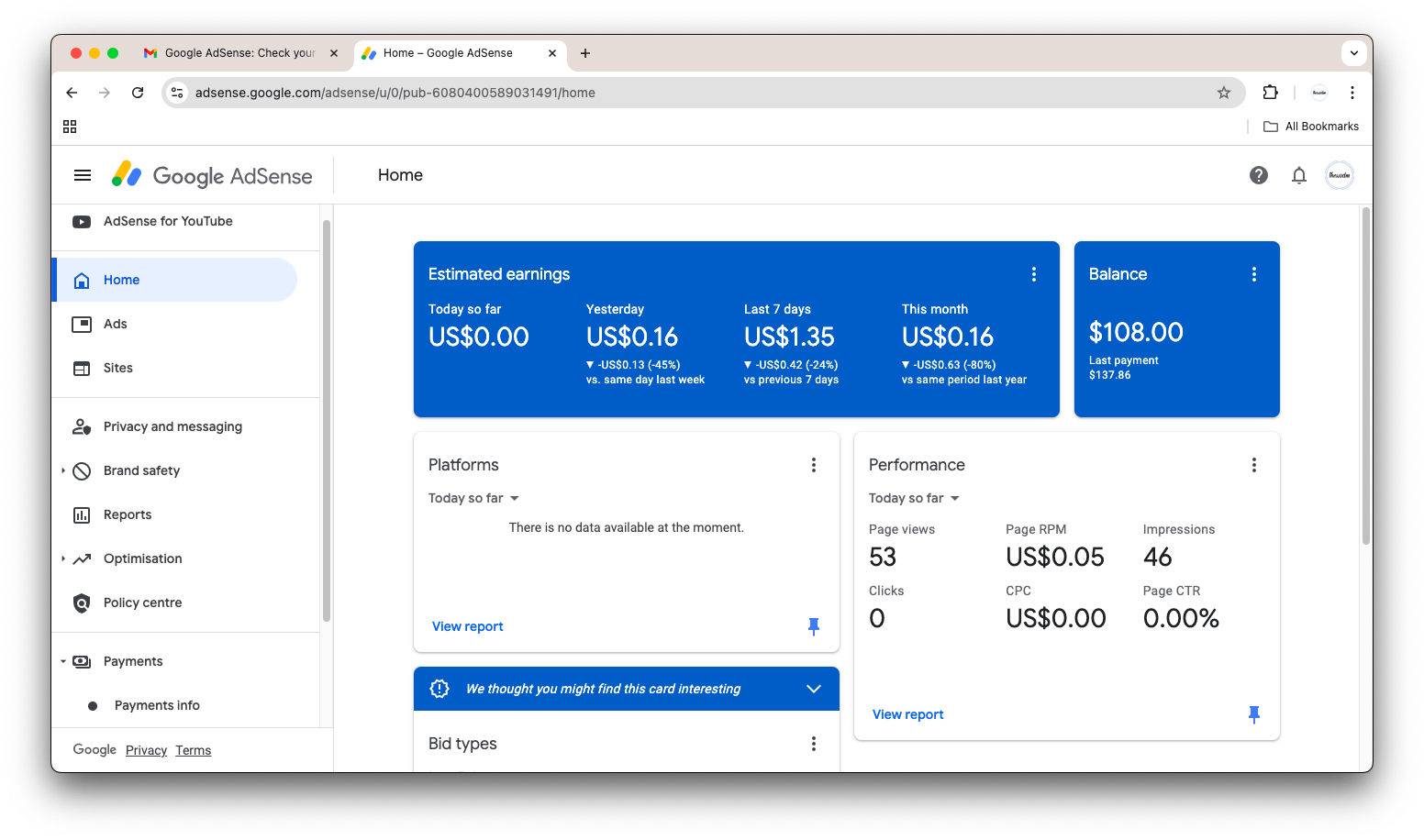1424x840 pixels.
Task: Bookmark this page with the star icon
Action: 1224,93
